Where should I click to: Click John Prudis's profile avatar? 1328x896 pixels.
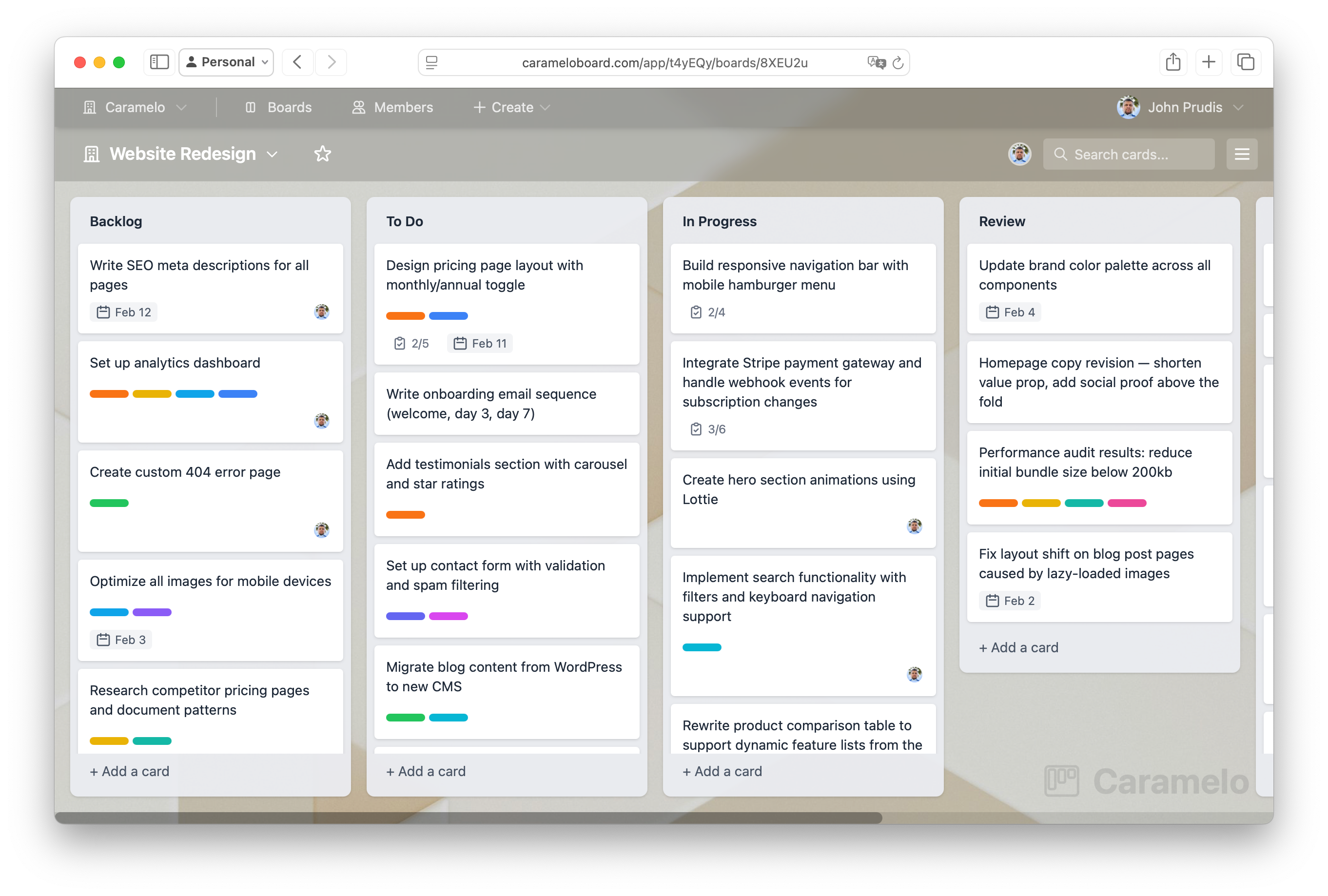(1128, 107)
